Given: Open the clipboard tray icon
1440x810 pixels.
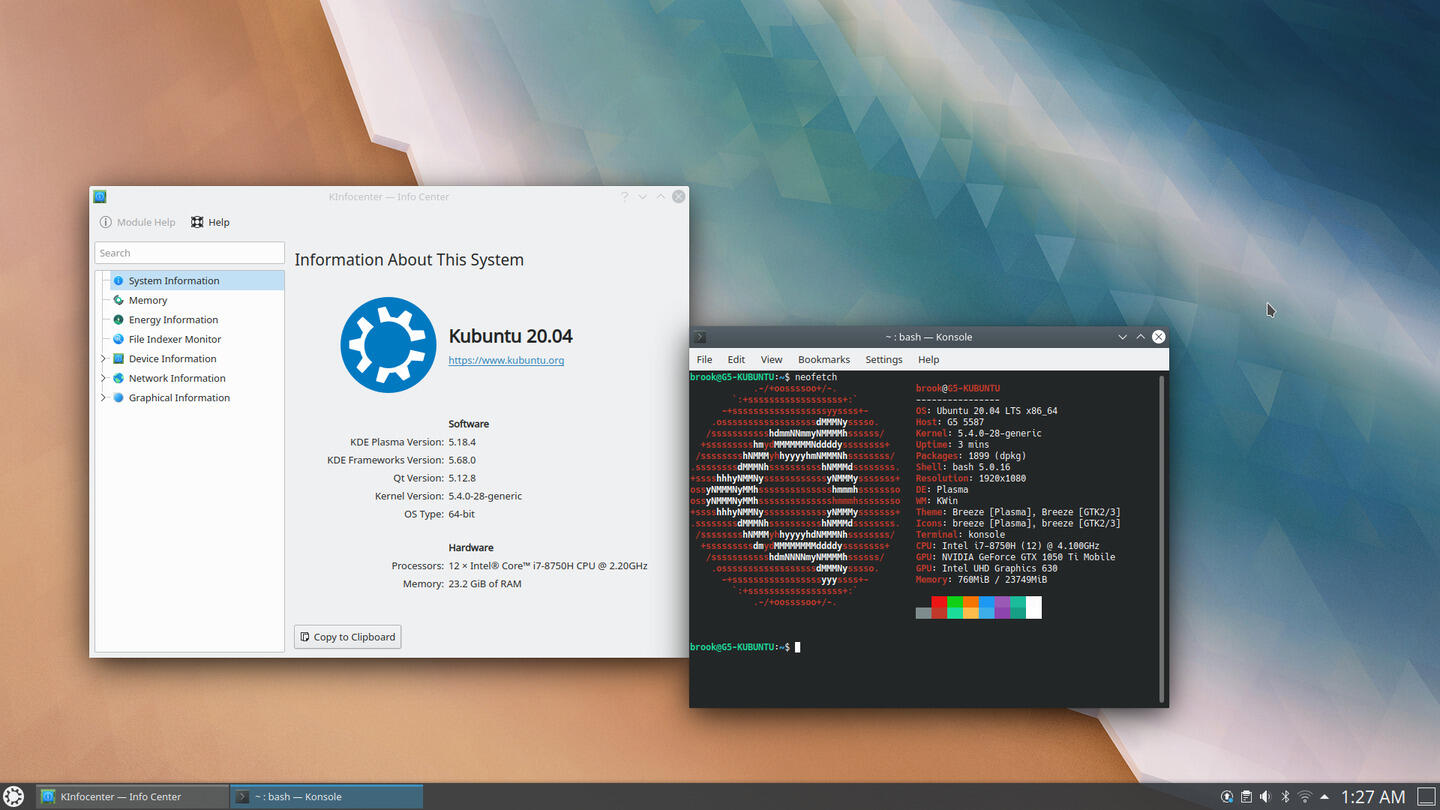Looking at the screenshot, I should (x=1246, y=797).
